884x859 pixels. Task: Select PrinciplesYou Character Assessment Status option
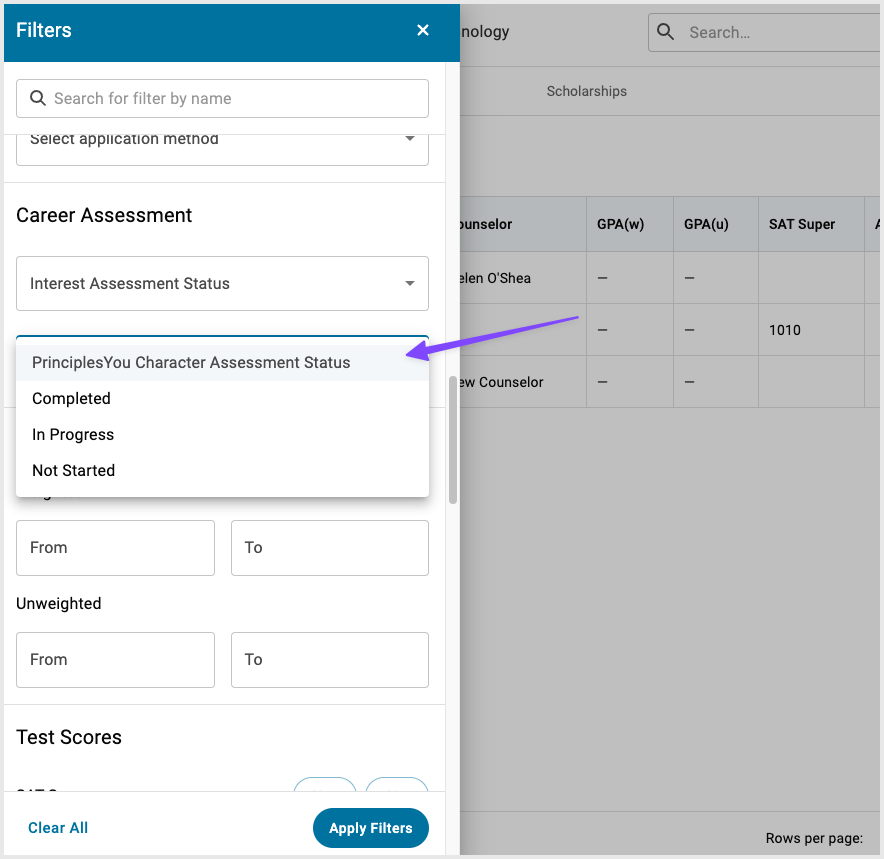point(222,362)
